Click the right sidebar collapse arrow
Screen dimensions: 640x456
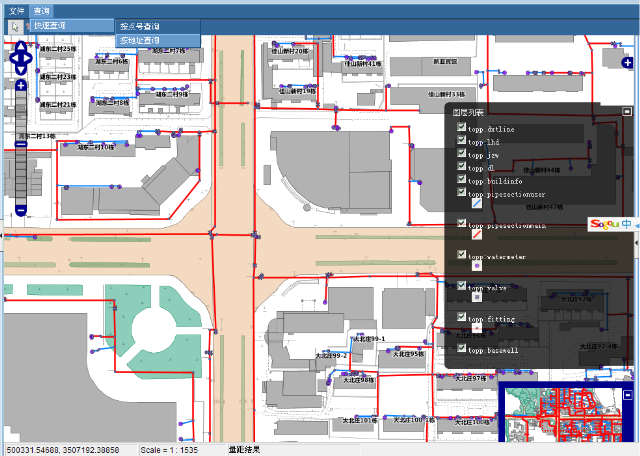[637, 242]
